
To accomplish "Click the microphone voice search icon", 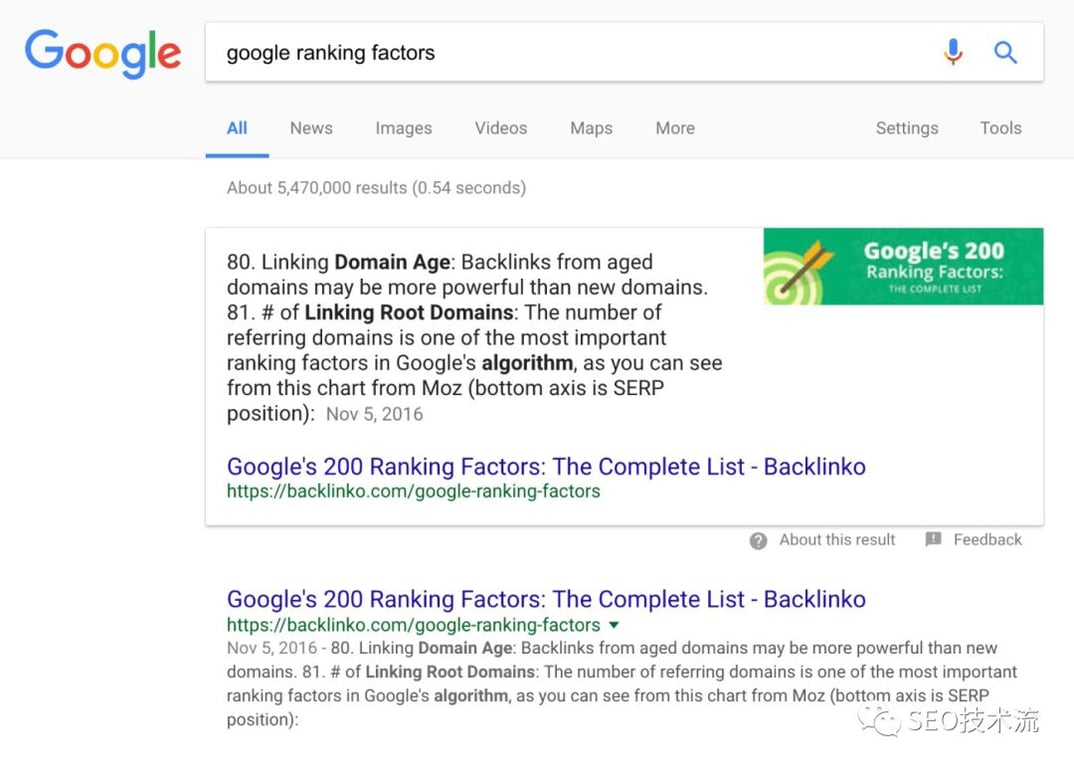I will (953, 52).
